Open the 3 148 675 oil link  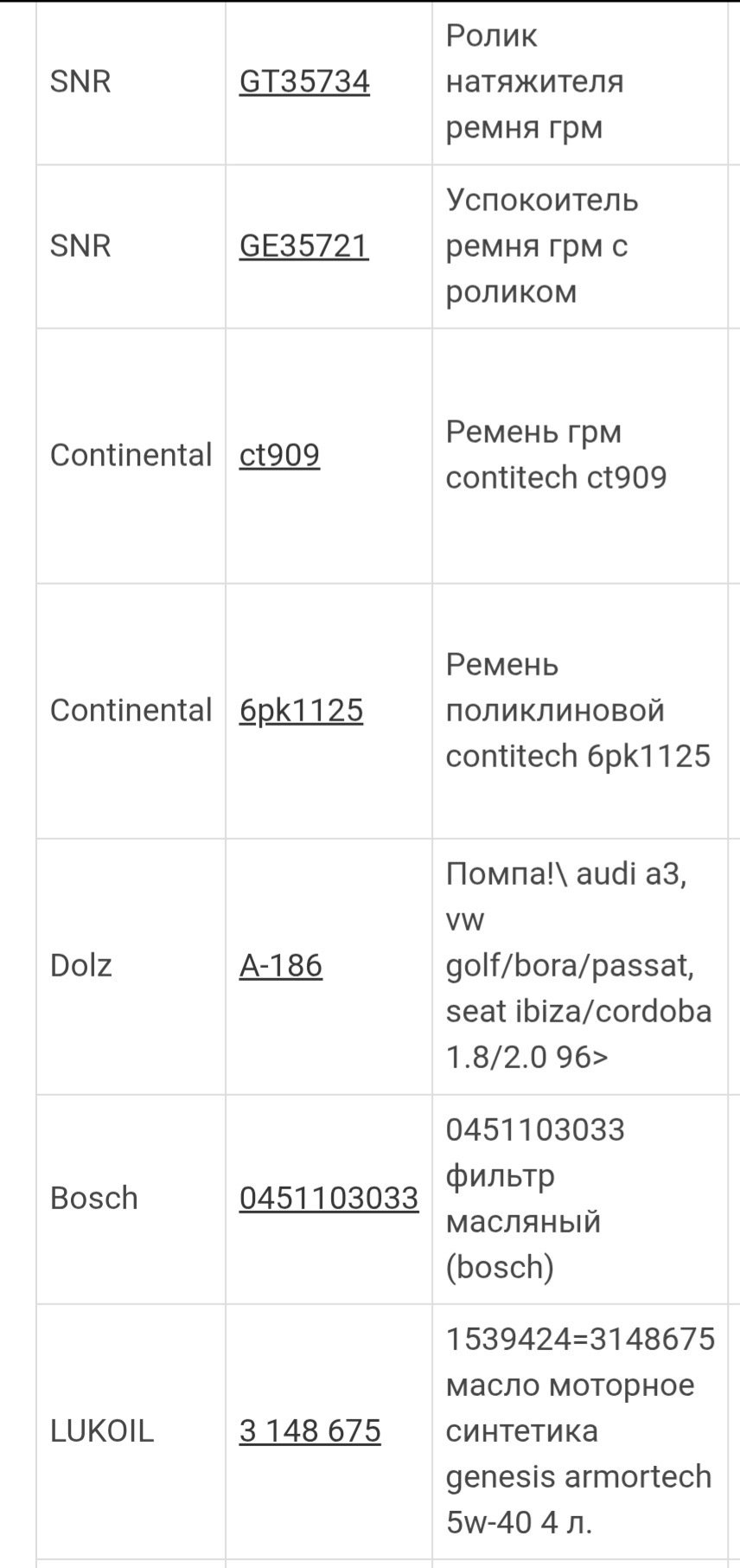click(x=309, y=1430)
